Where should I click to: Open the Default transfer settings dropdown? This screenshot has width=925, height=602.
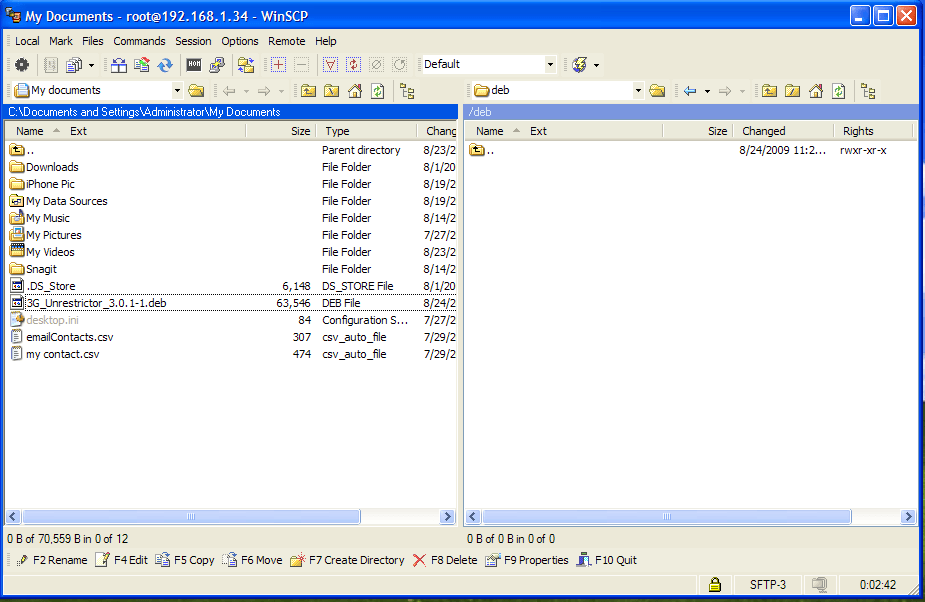[550, 64]
